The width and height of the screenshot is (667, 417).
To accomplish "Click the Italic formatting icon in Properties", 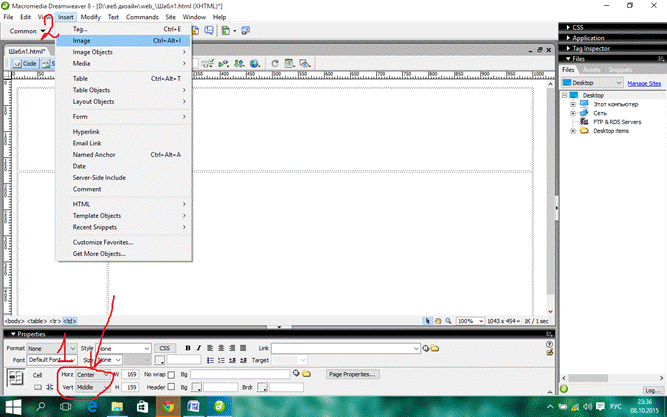I will 199,348.
